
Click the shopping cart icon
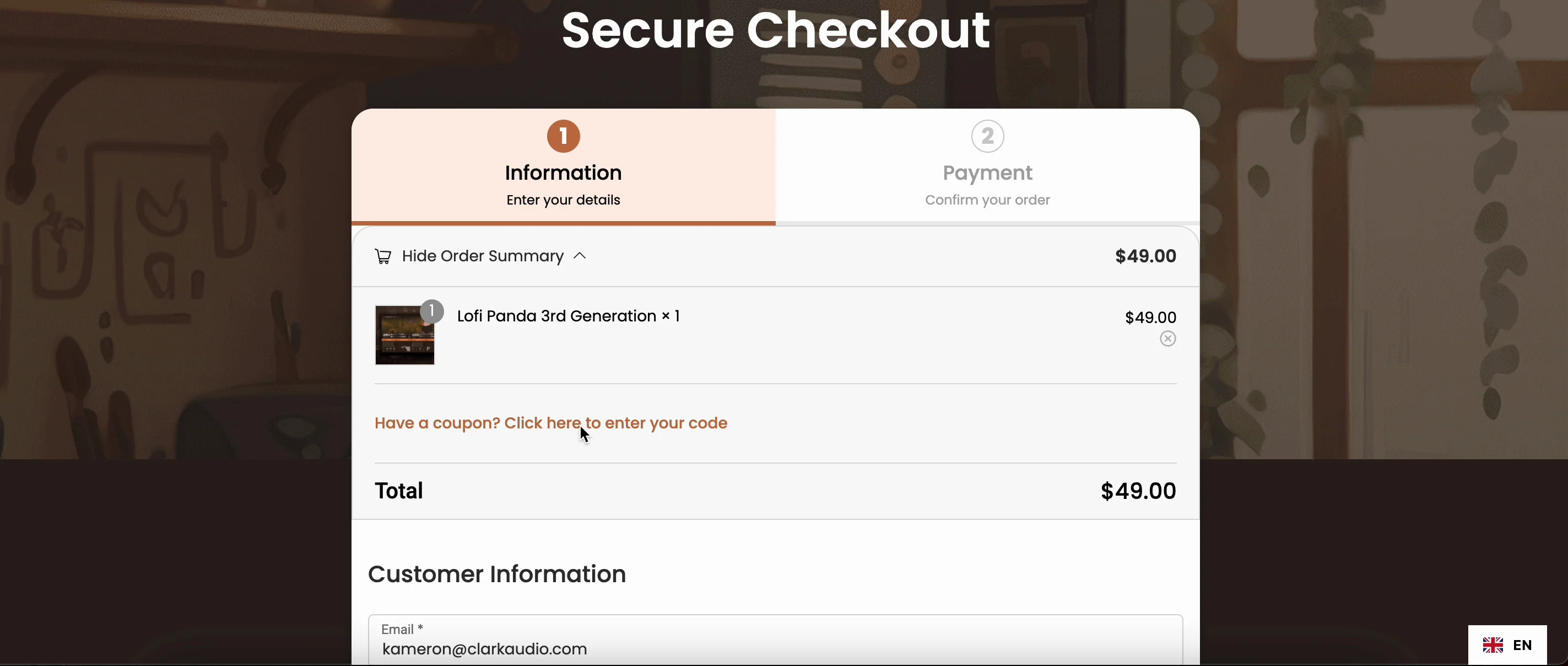click(x=382, y=256)
